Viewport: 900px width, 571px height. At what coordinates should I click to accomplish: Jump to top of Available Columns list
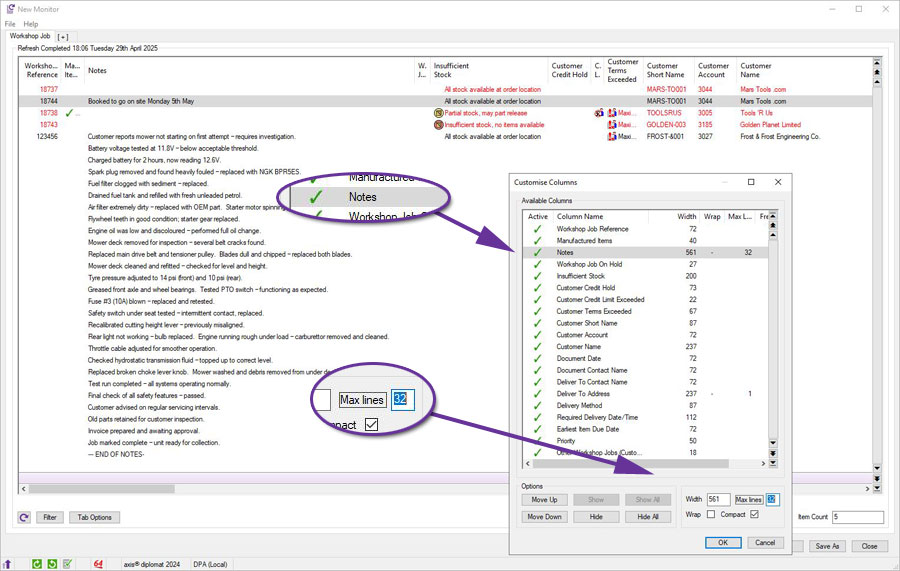coord(771,216)
